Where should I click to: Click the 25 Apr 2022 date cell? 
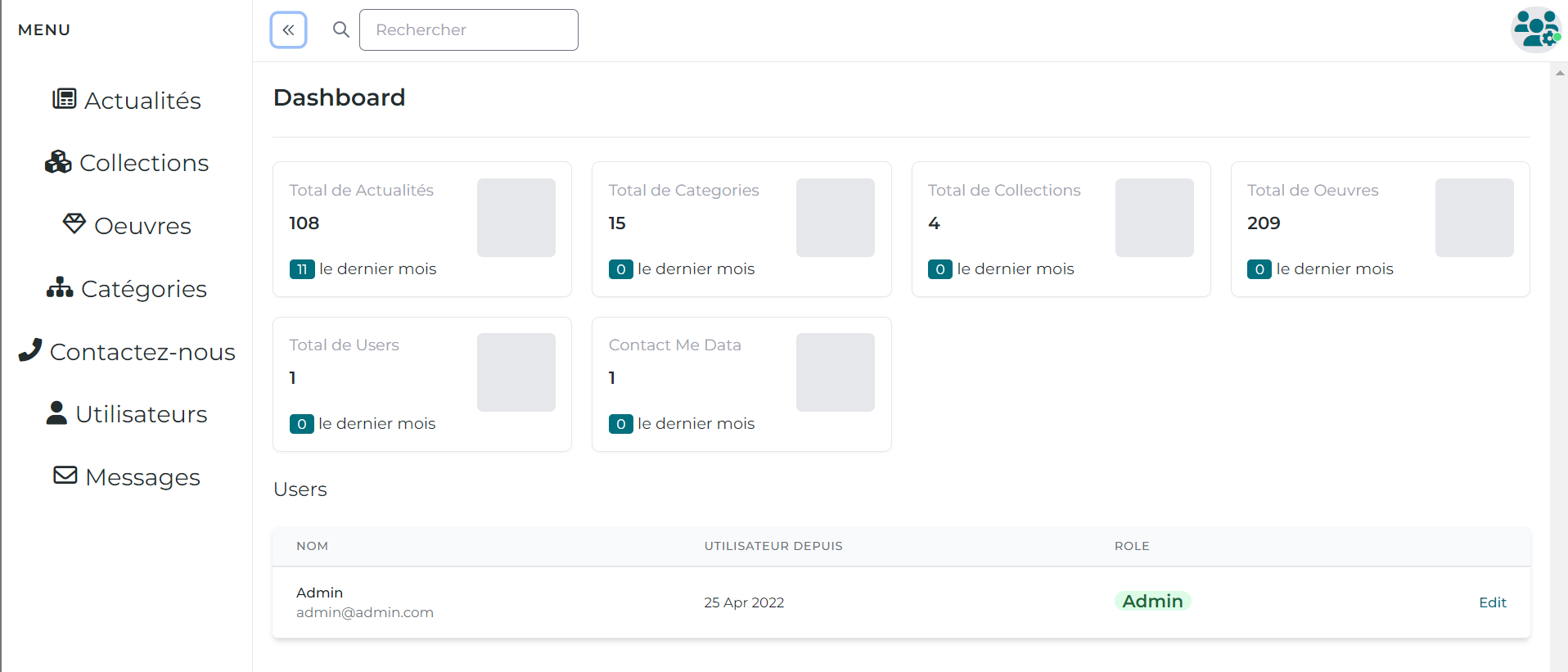tap(744, 602)
